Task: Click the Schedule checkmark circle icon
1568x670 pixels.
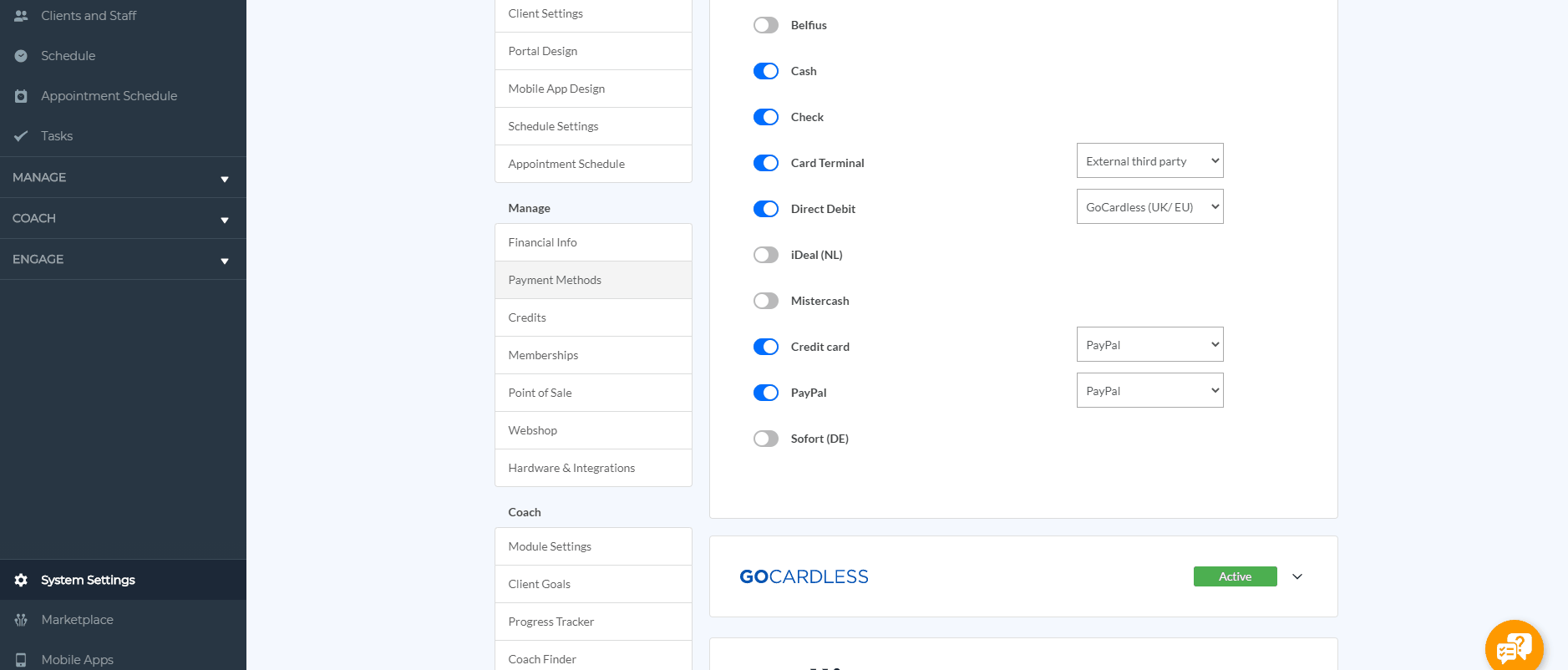Action: coord(21,56)
